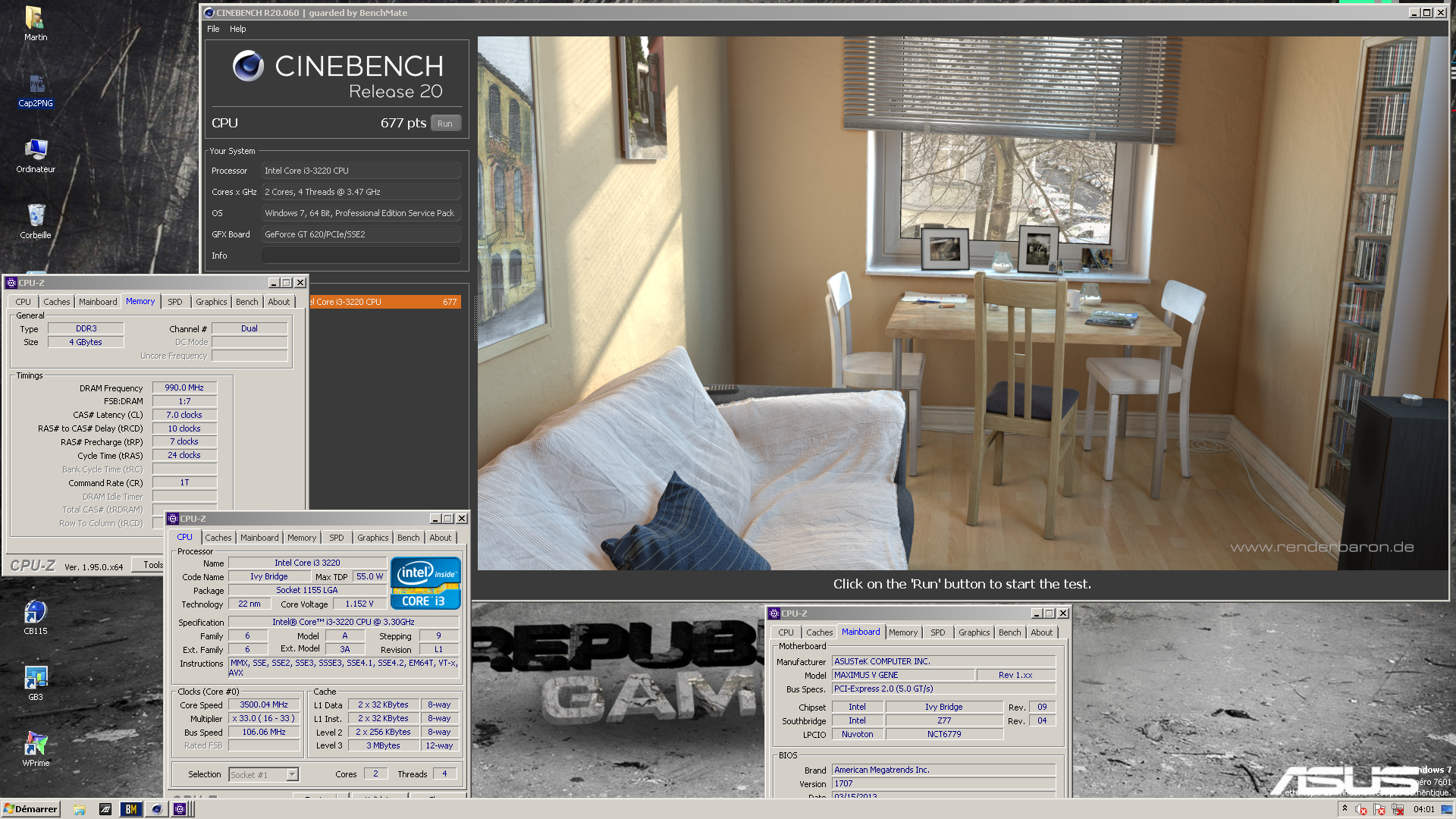Open About tab in CPU-Z Mainboard window
Image resolution: width=1456 pixels, height=819 pixels.
click(x=1042, y=632)
